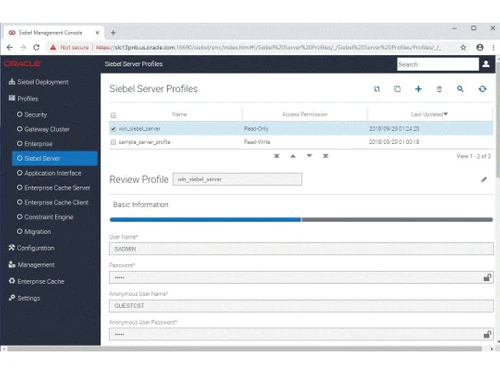500x375 pixels.
Task: Click the Basic Information progress bar
Action: [301, 220]
